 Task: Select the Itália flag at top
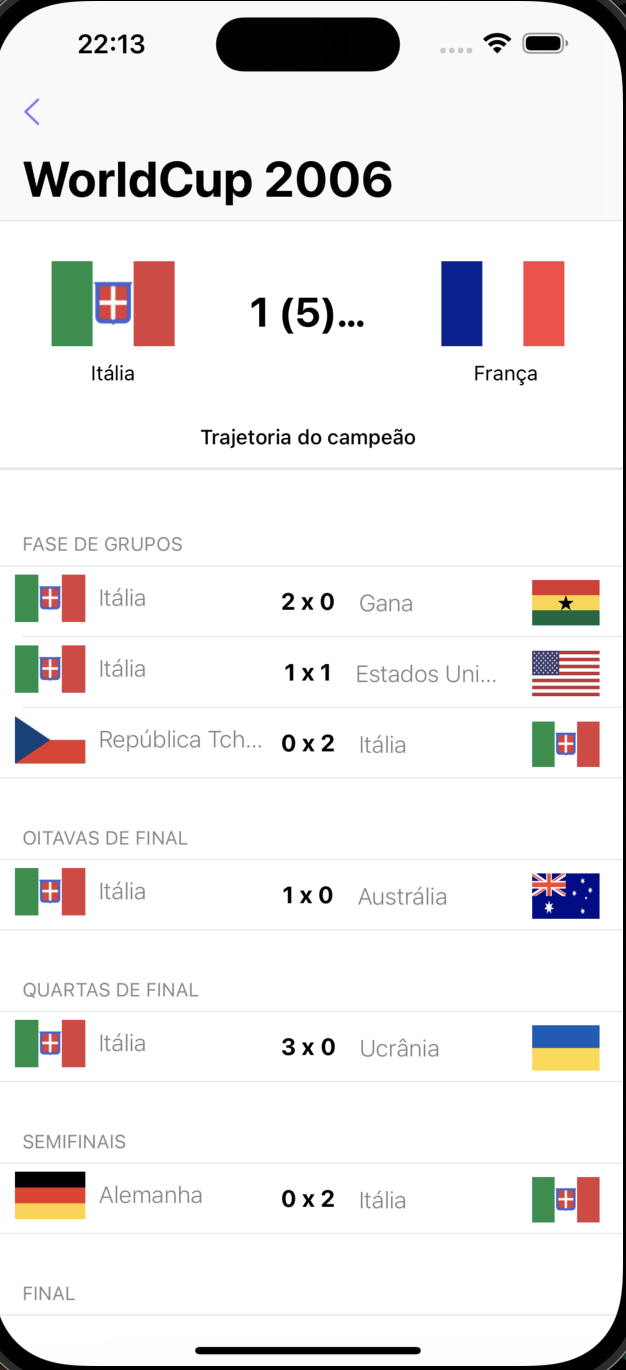[x=113, y=303]
